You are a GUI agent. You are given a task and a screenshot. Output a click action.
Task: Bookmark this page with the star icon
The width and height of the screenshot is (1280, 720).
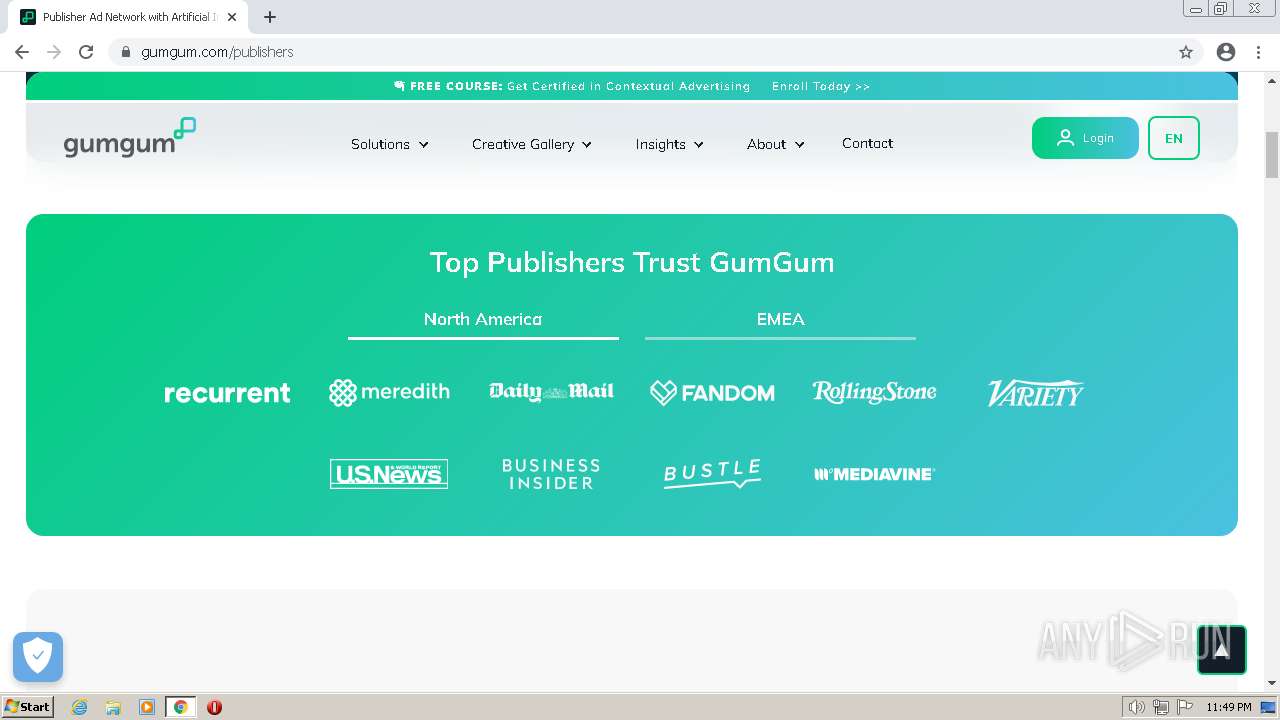tap(1186, 52)
